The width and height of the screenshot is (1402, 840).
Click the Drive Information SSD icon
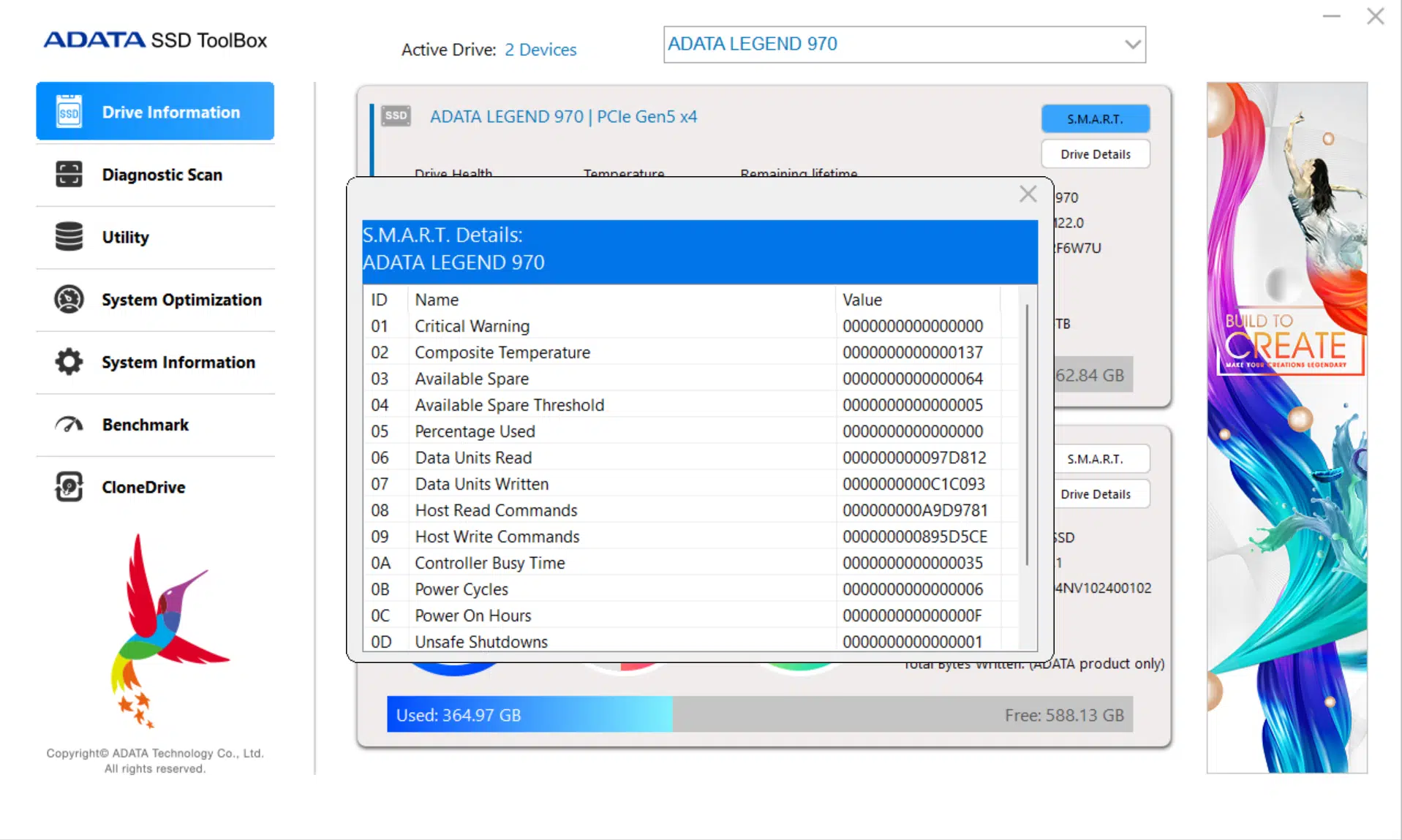point(69,112)
